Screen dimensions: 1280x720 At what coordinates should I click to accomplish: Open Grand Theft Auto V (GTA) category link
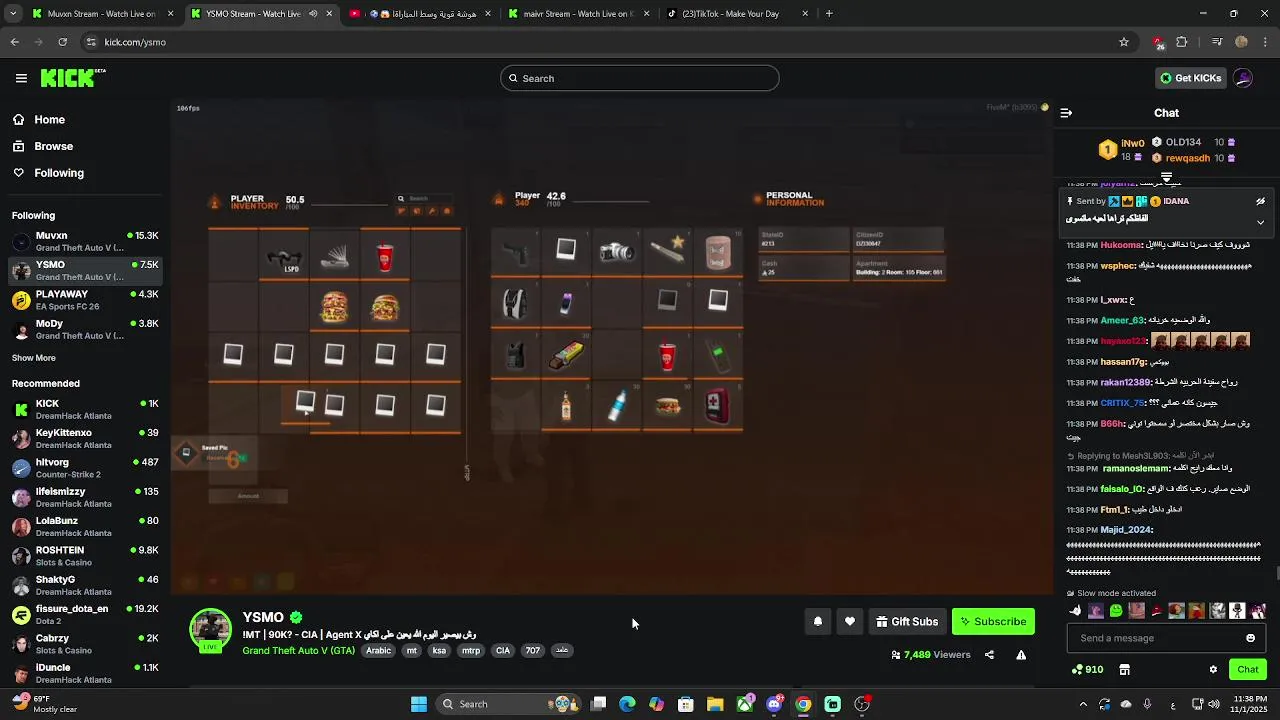(x=298, y=650)
